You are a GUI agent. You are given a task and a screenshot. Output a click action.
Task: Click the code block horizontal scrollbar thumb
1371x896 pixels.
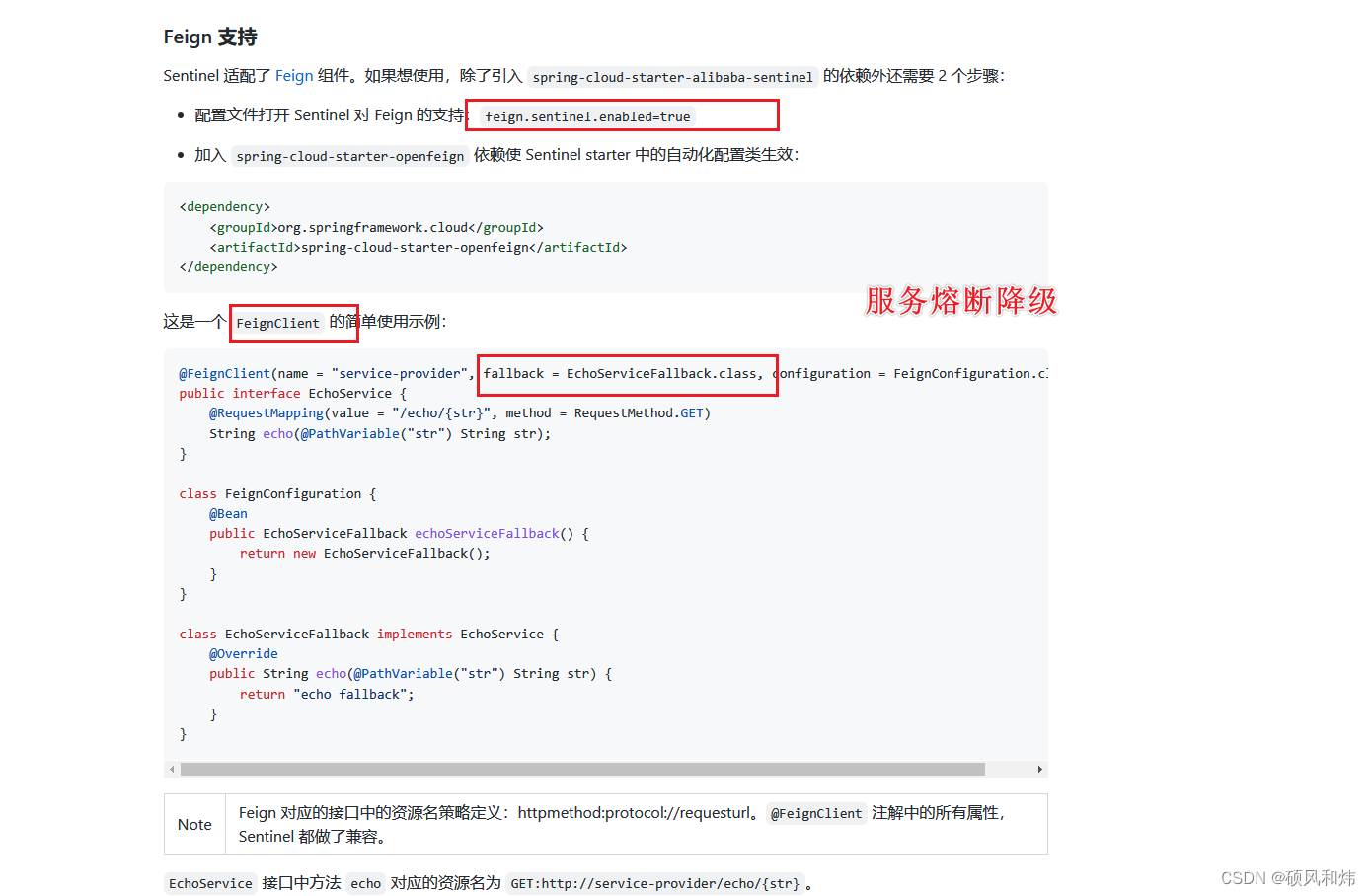point(582,769)
